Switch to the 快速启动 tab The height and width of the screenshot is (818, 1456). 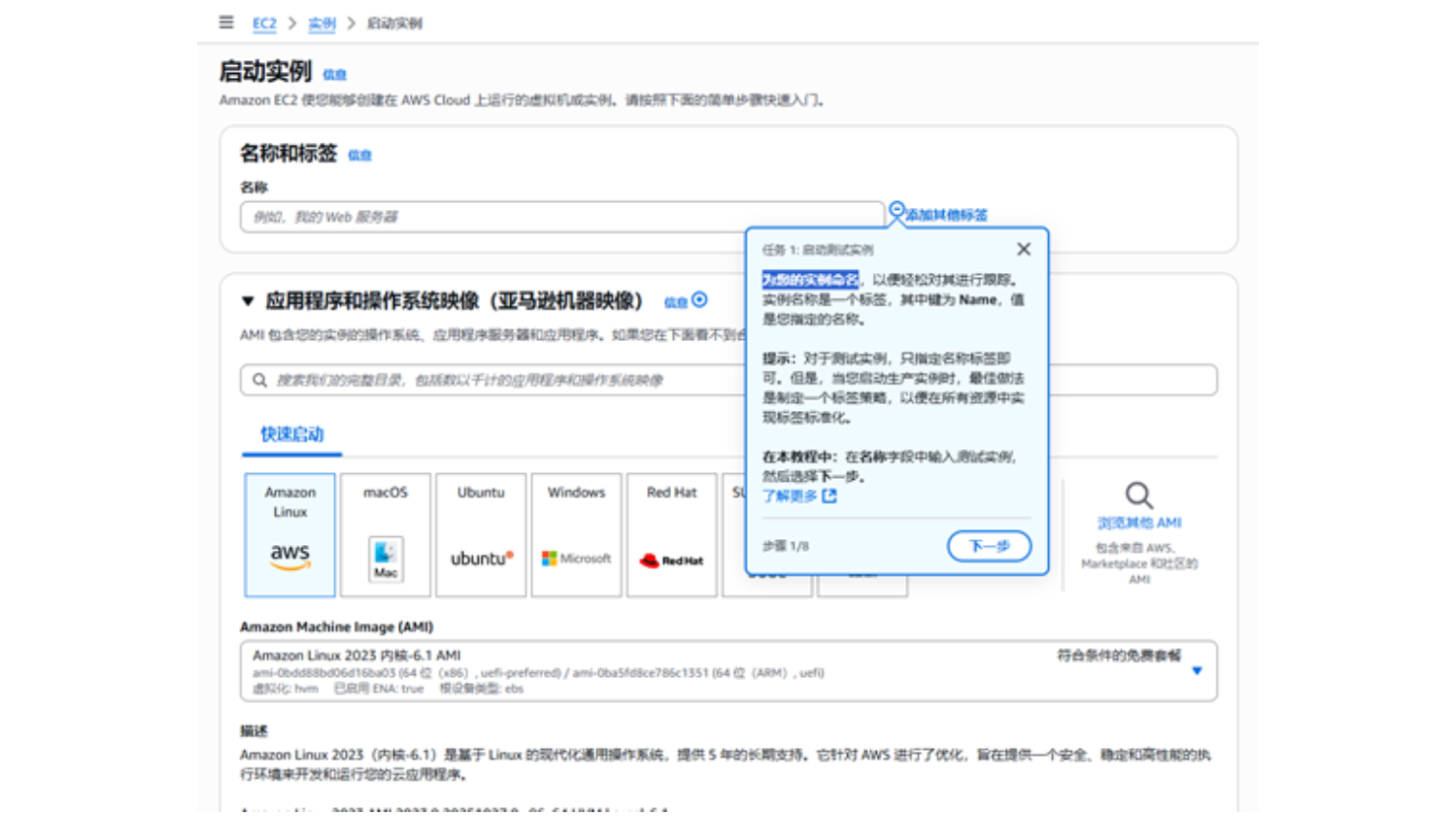pyautogui.click(x=292, y=435)
